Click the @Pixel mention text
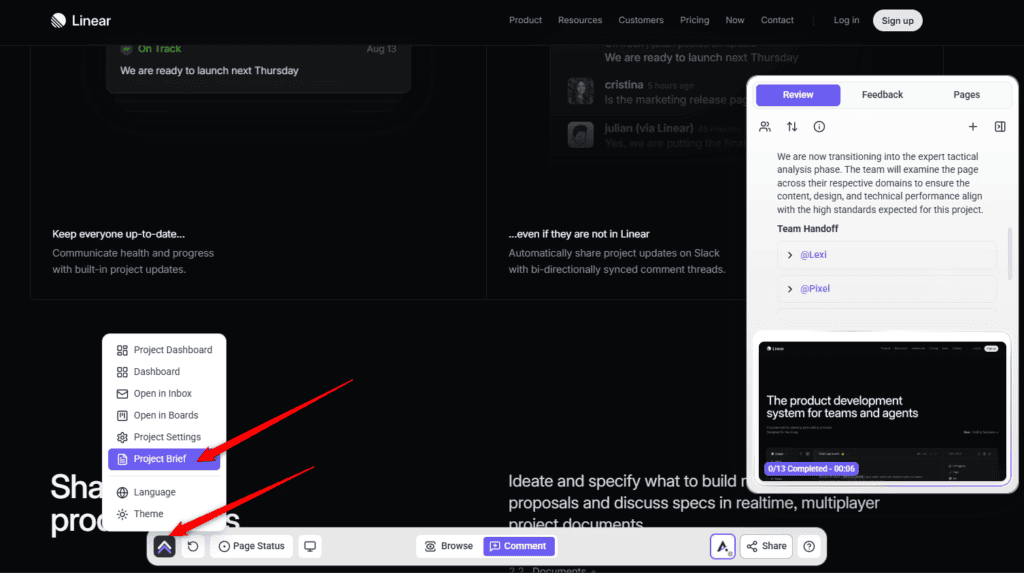 815,289
